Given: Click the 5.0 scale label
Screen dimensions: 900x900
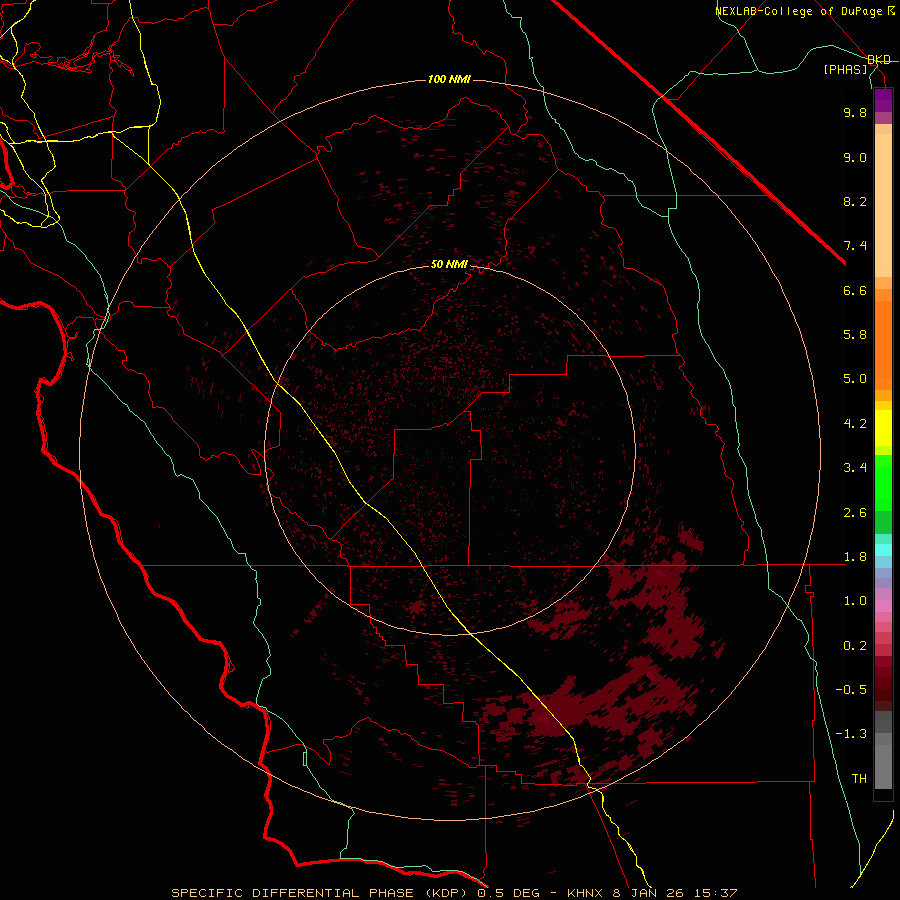Looking at the screenshot, I should pos(855,379).
